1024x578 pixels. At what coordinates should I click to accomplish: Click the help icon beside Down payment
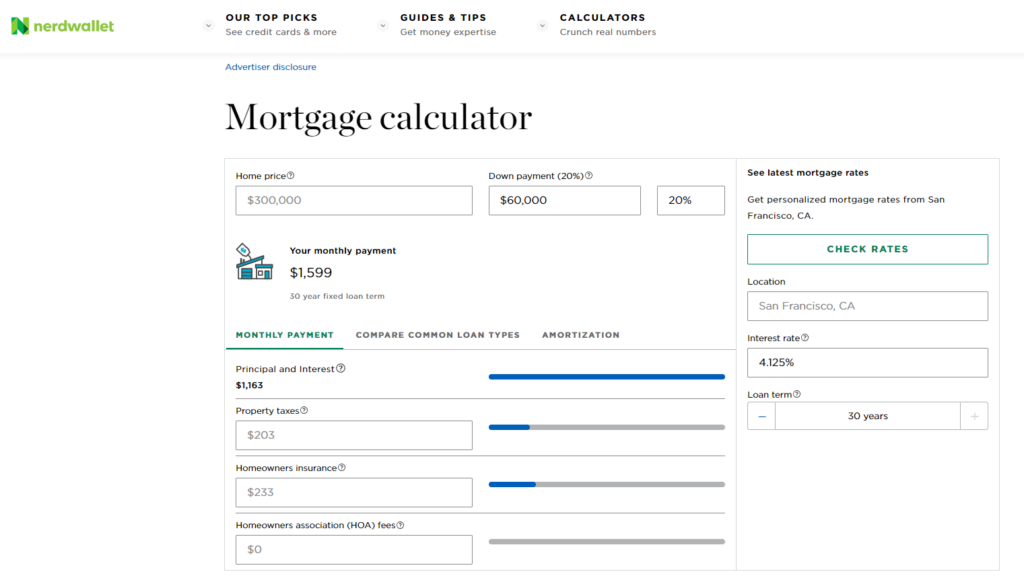point(589,176)
